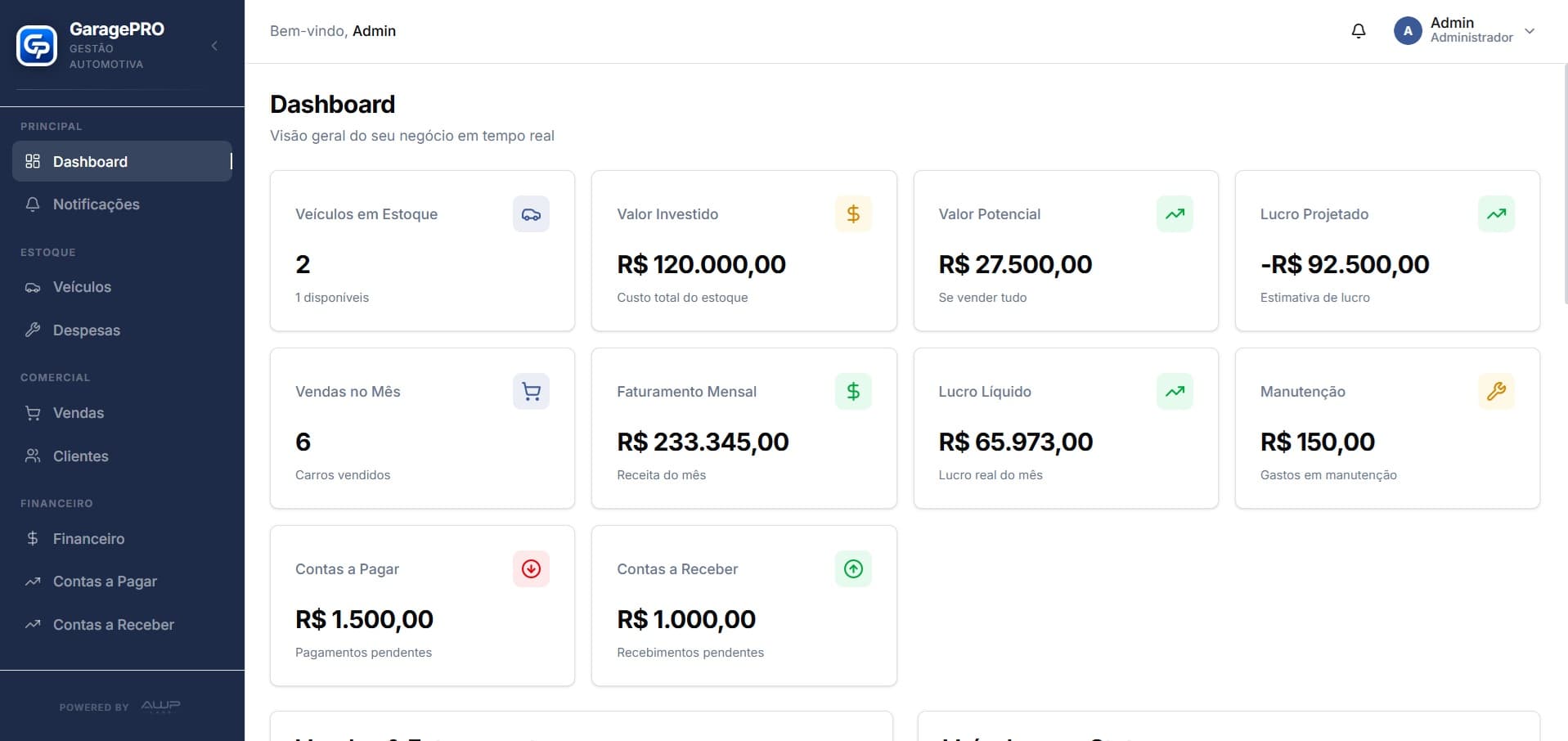Click the AWP logo in sidebar footer
This screenshot has width=1568, height=741.
(x=160, y=706)
